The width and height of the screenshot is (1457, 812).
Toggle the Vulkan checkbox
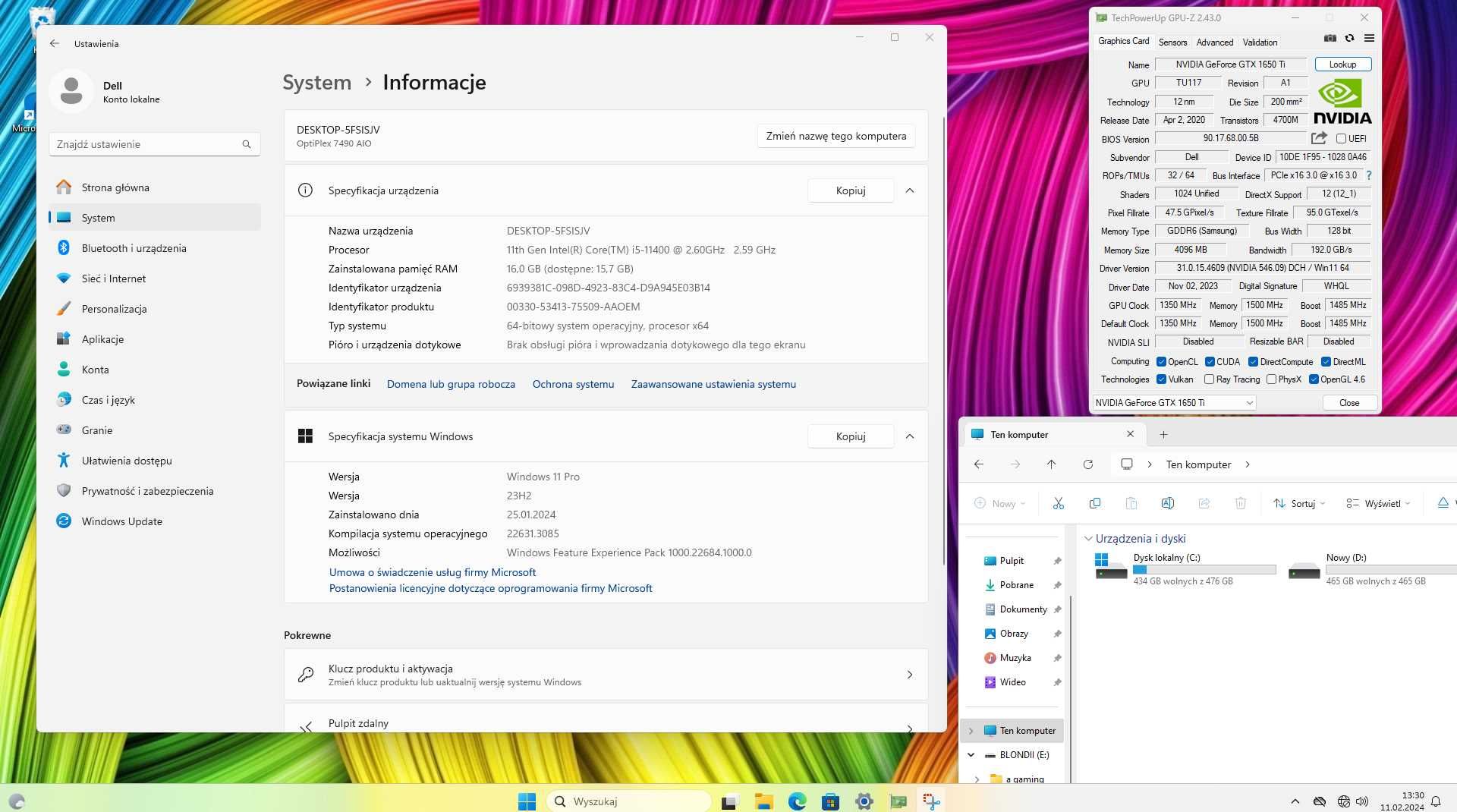tap(1161, 379)
